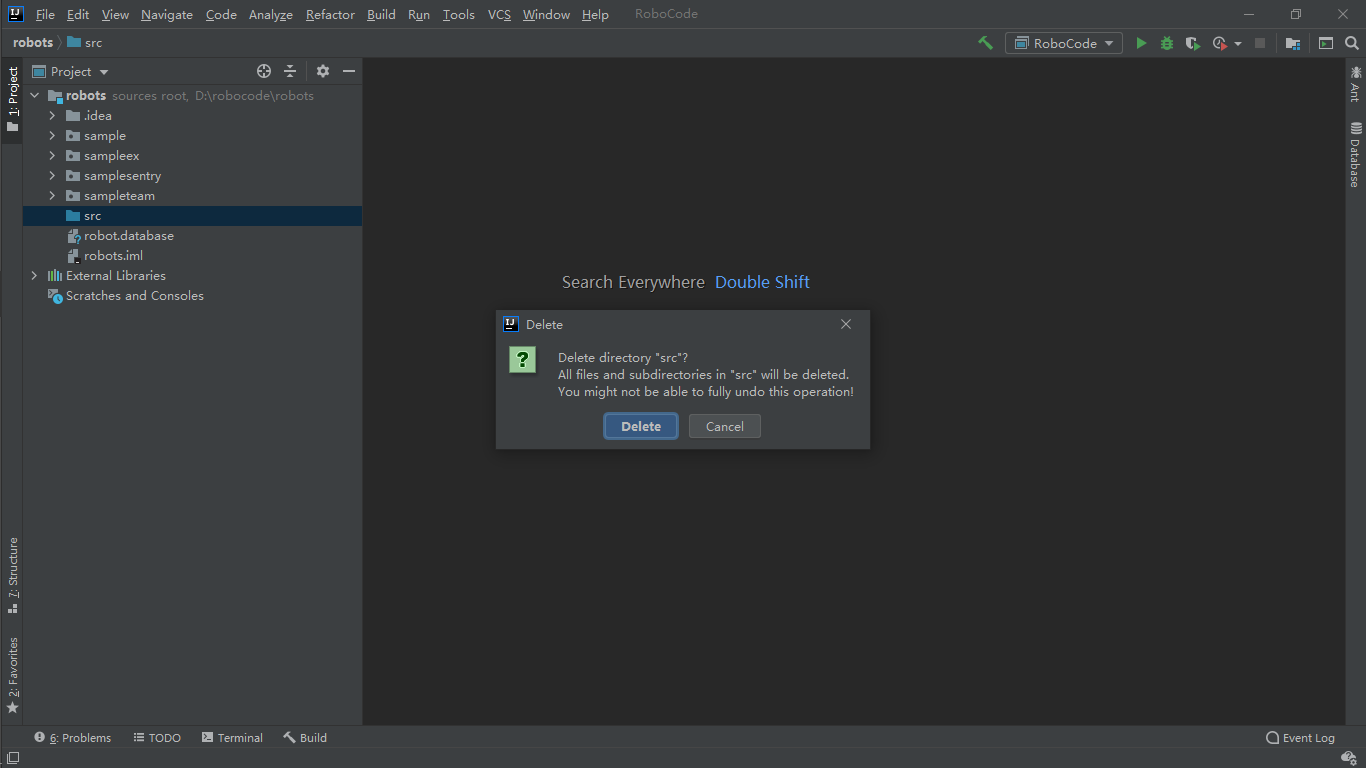The image size is (1366, 768).
Task: Click the Build Project hammer icon
Action: point(986,43)
